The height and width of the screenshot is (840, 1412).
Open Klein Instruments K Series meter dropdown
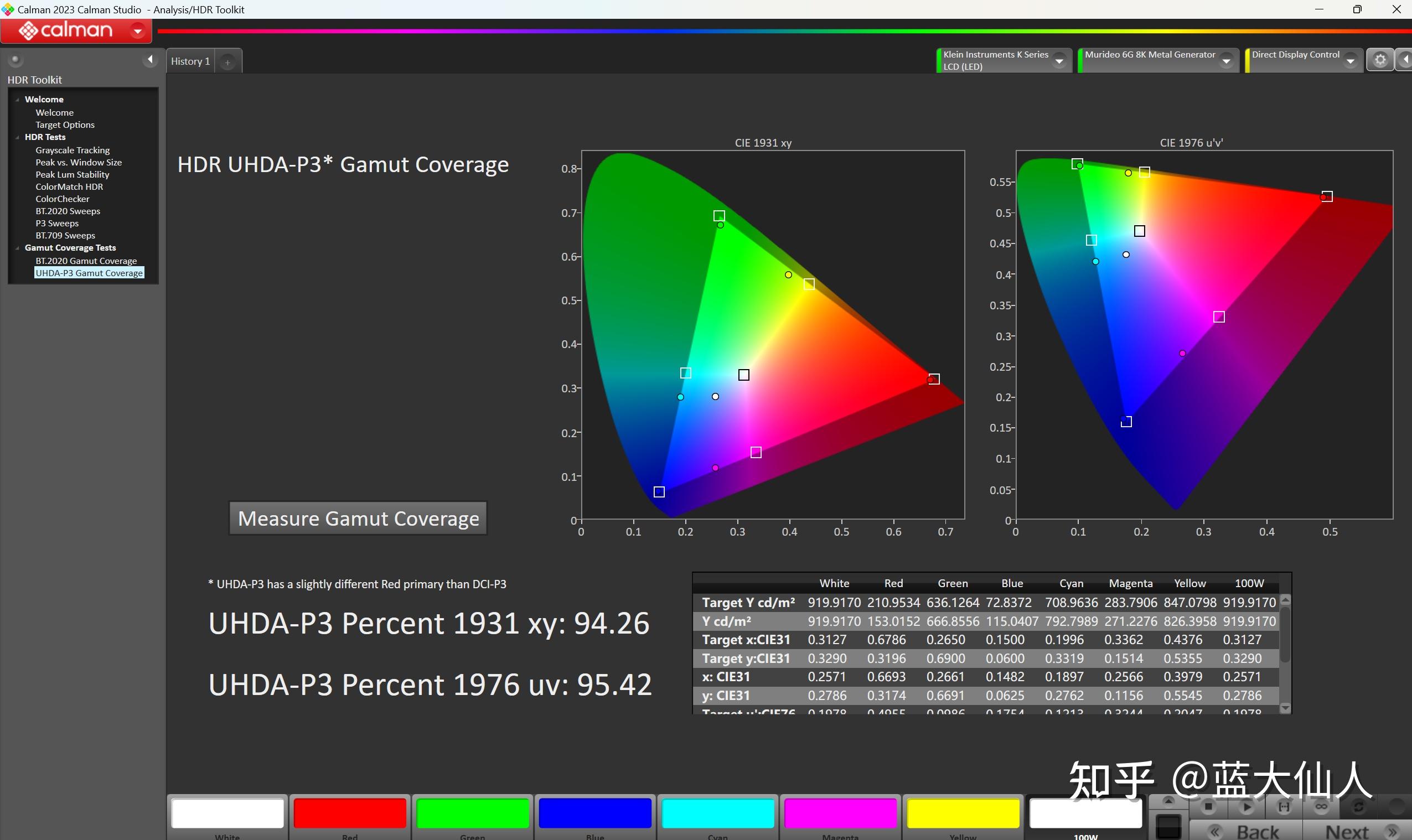tap(1059, 60)
